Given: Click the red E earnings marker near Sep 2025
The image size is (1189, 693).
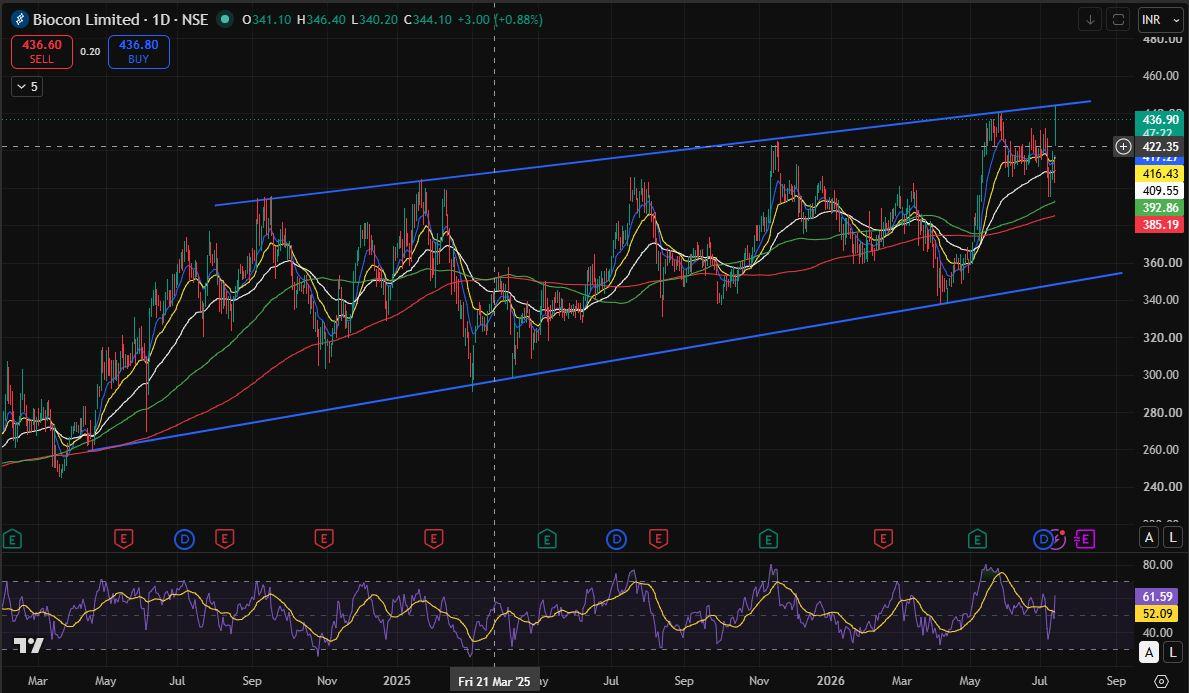Looking at the screenshot, I should (x=658, y=539).
